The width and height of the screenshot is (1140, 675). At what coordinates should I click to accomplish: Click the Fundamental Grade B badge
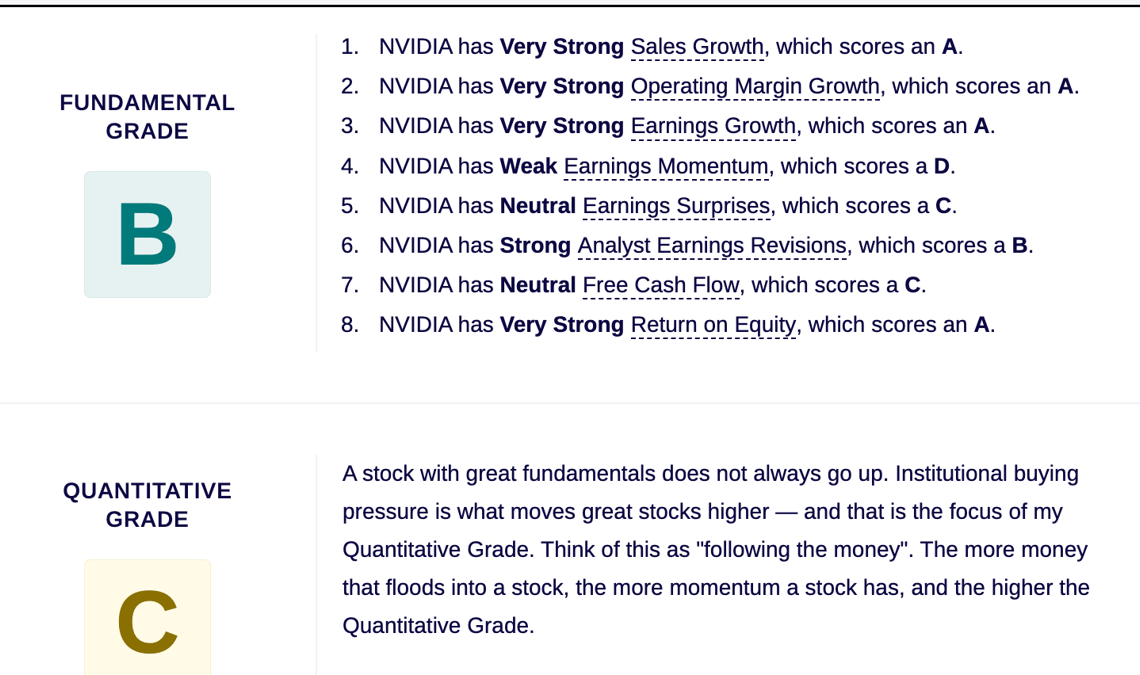pyautogui.click(x=148, y=234)
